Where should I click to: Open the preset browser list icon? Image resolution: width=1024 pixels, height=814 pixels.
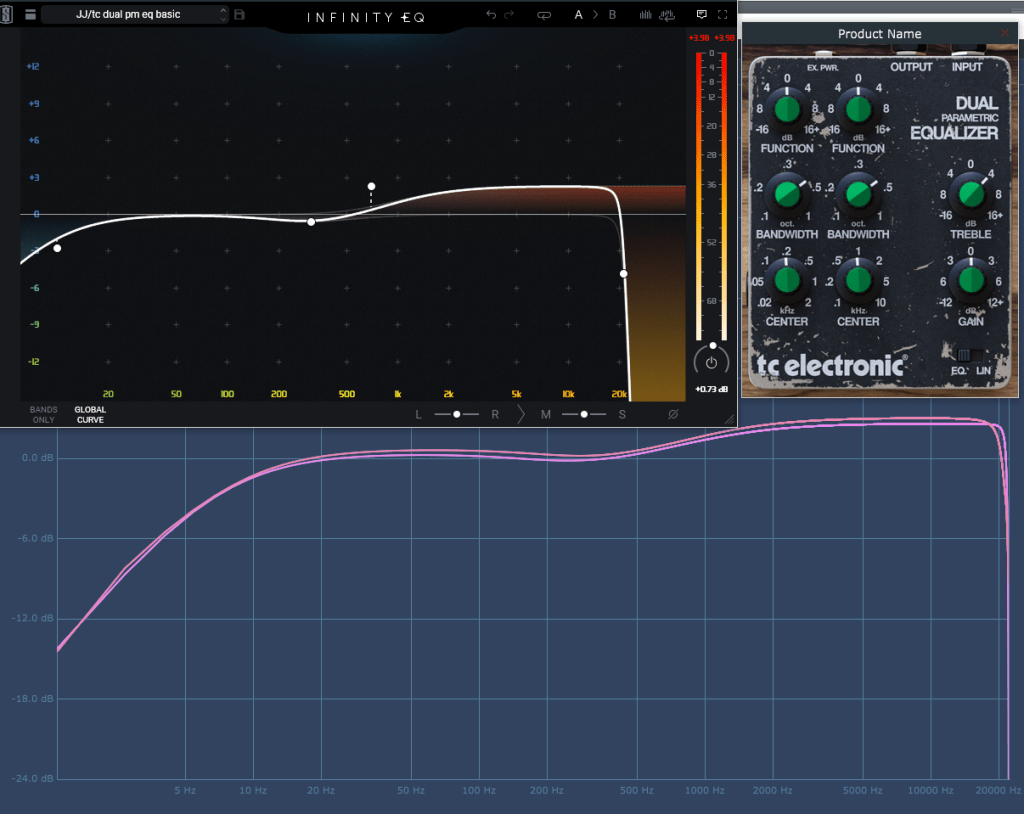click(29, 15)
